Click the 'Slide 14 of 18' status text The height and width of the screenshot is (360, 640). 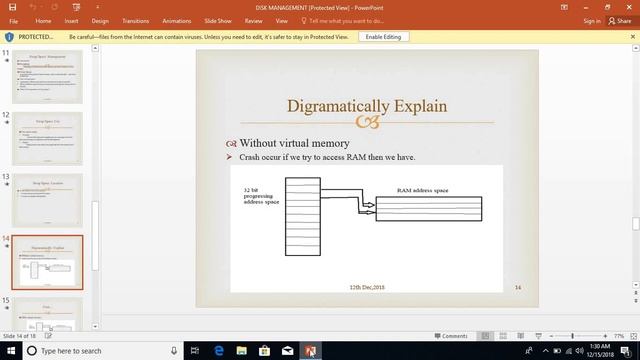[19, 336]
